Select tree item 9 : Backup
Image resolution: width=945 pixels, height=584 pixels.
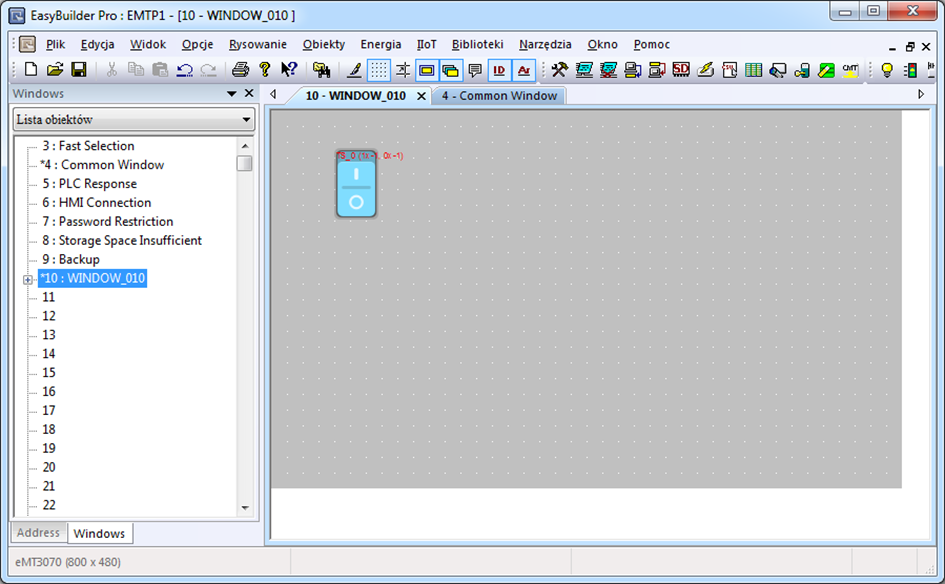coord(71,260)
